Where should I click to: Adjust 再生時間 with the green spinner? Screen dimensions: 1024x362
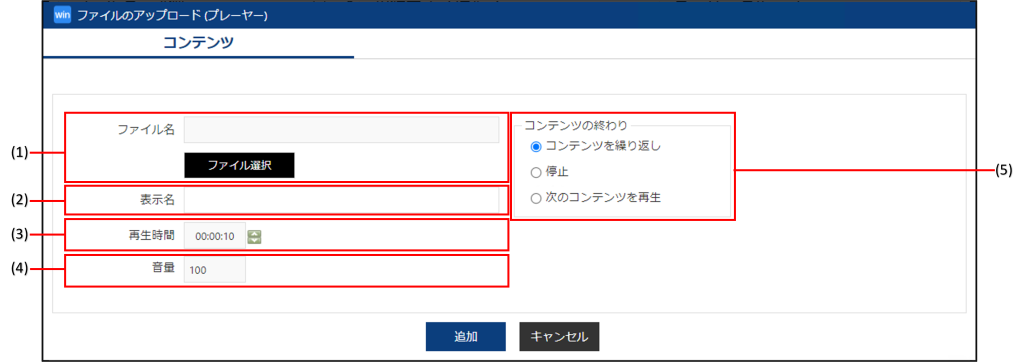[x=255, y=237]
